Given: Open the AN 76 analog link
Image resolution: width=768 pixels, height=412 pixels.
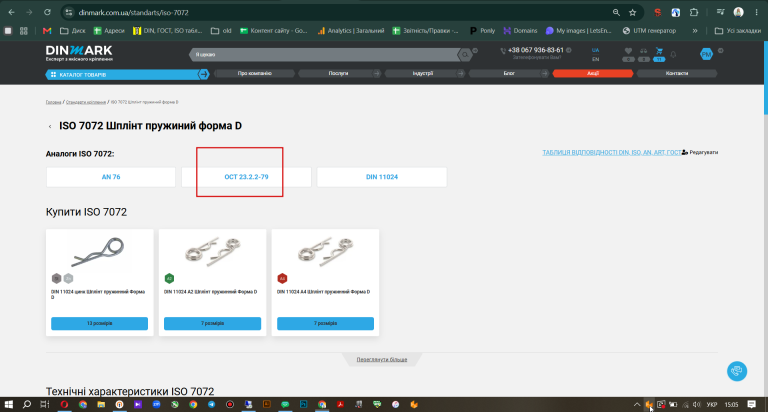Looking at the screenshot, I should (111, 177).
